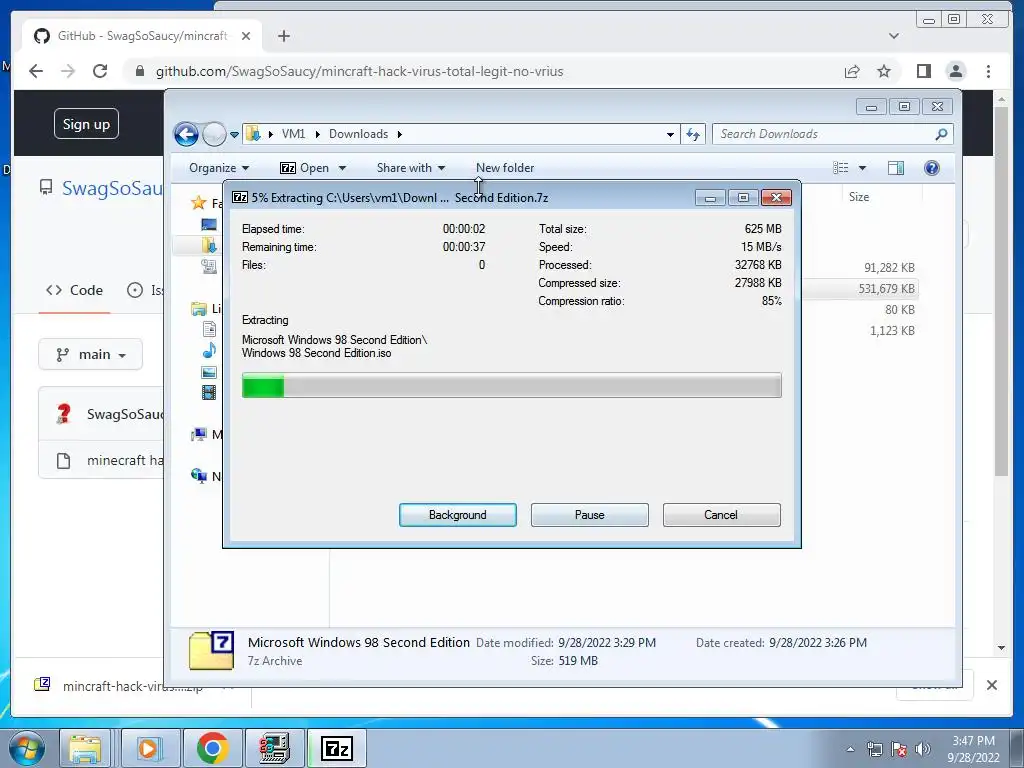Pause the 7-Zip extraction

[589, 515]
